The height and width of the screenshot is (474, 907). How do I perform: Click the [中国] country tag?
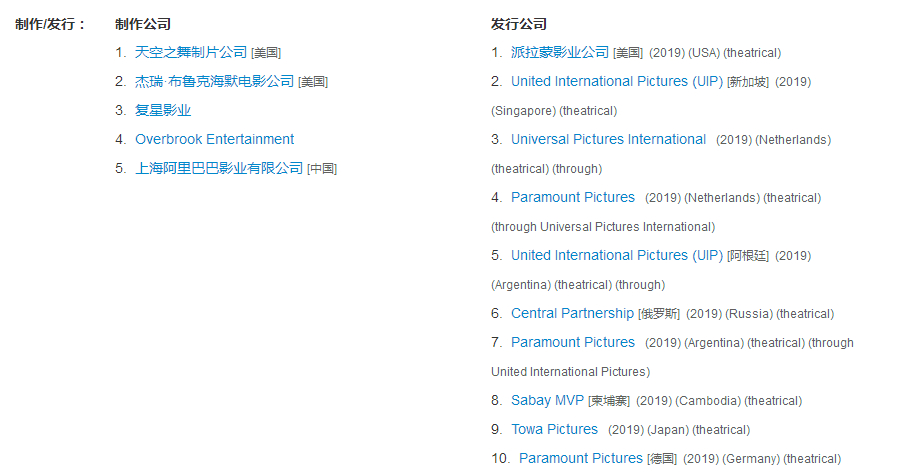(x=322, y=169)
